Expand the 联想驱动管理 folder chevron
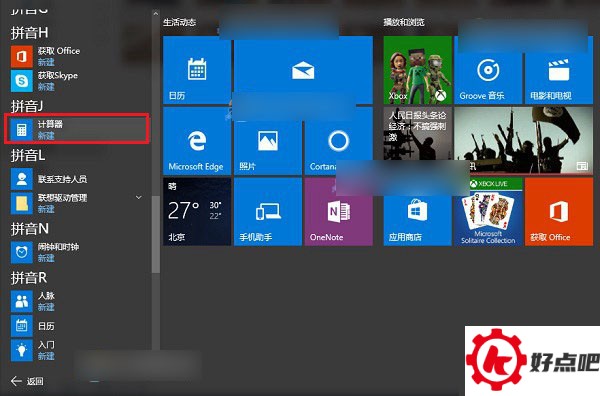The width and height of the screenshot is (600, 396). [139, 197]
